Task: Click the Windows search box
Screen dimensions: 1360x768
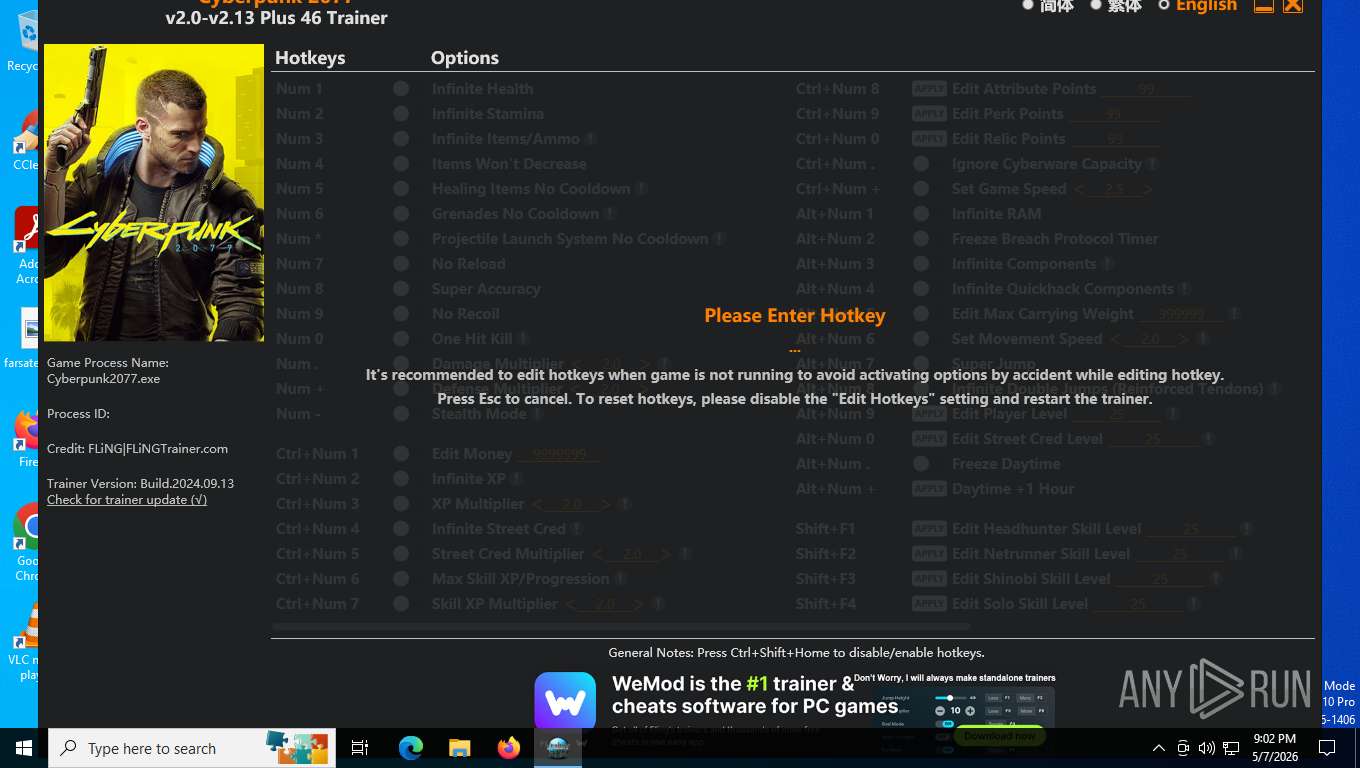Action: [192, 748]
